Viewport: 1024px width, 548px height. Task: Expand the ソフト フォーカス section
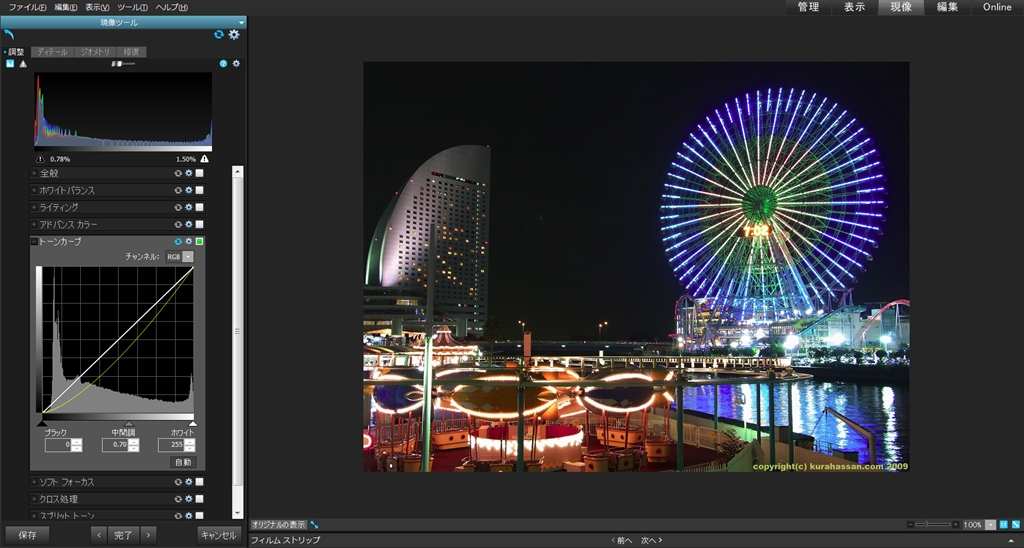click(x=35, y=482)
